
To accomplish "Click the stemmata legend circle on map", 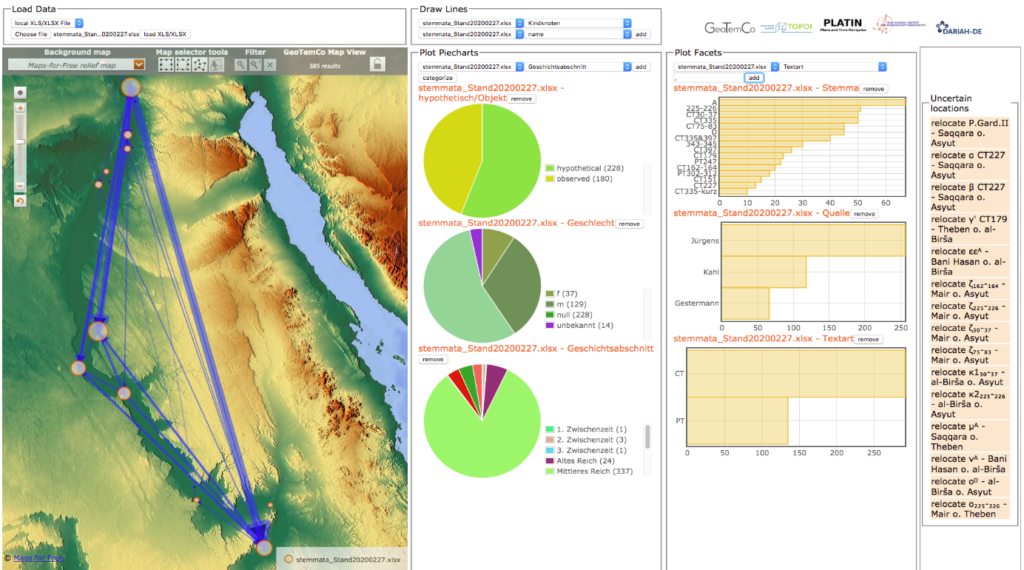I will [288, 560].
